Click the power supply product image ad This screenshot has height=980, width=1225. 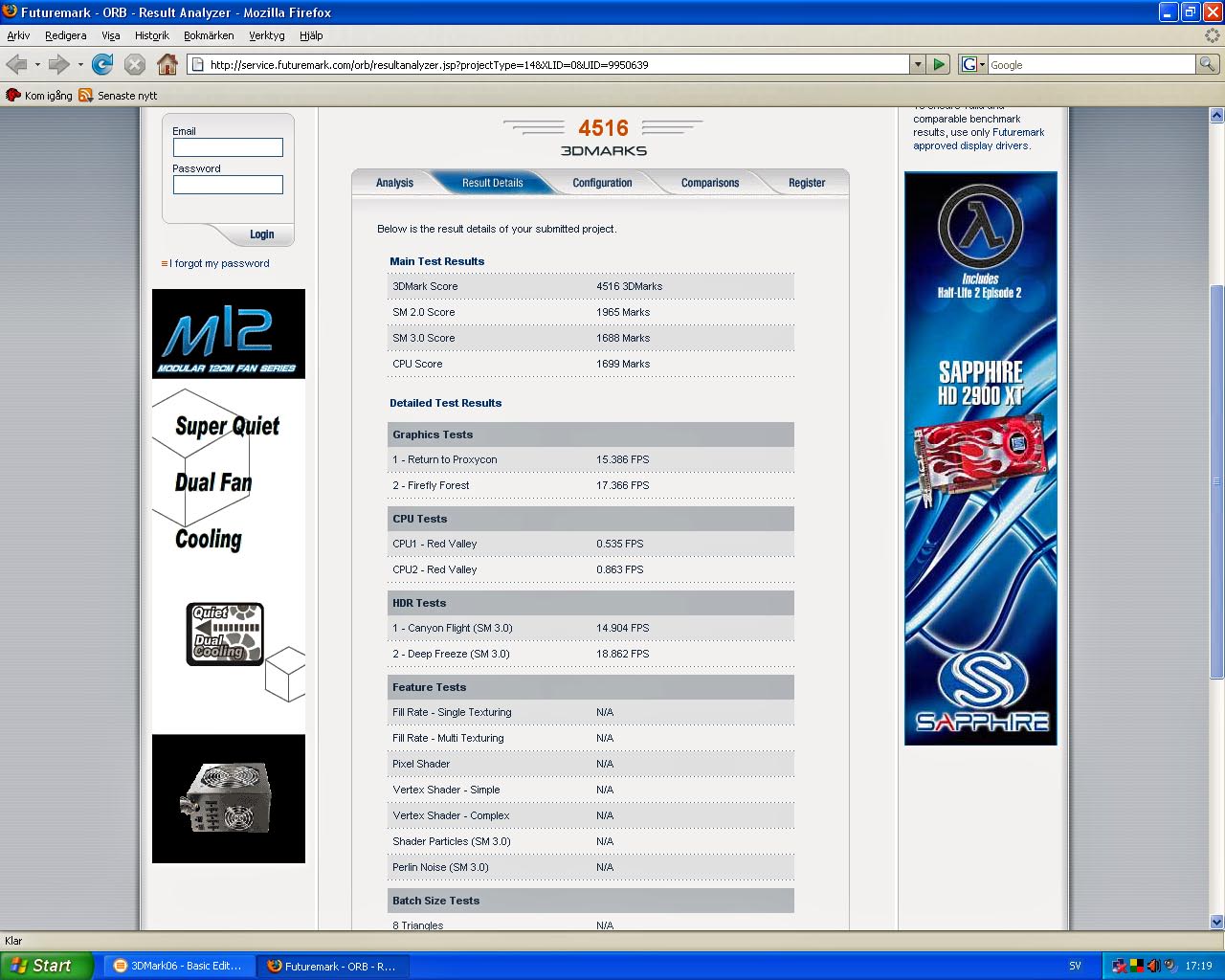click(229, 799)
